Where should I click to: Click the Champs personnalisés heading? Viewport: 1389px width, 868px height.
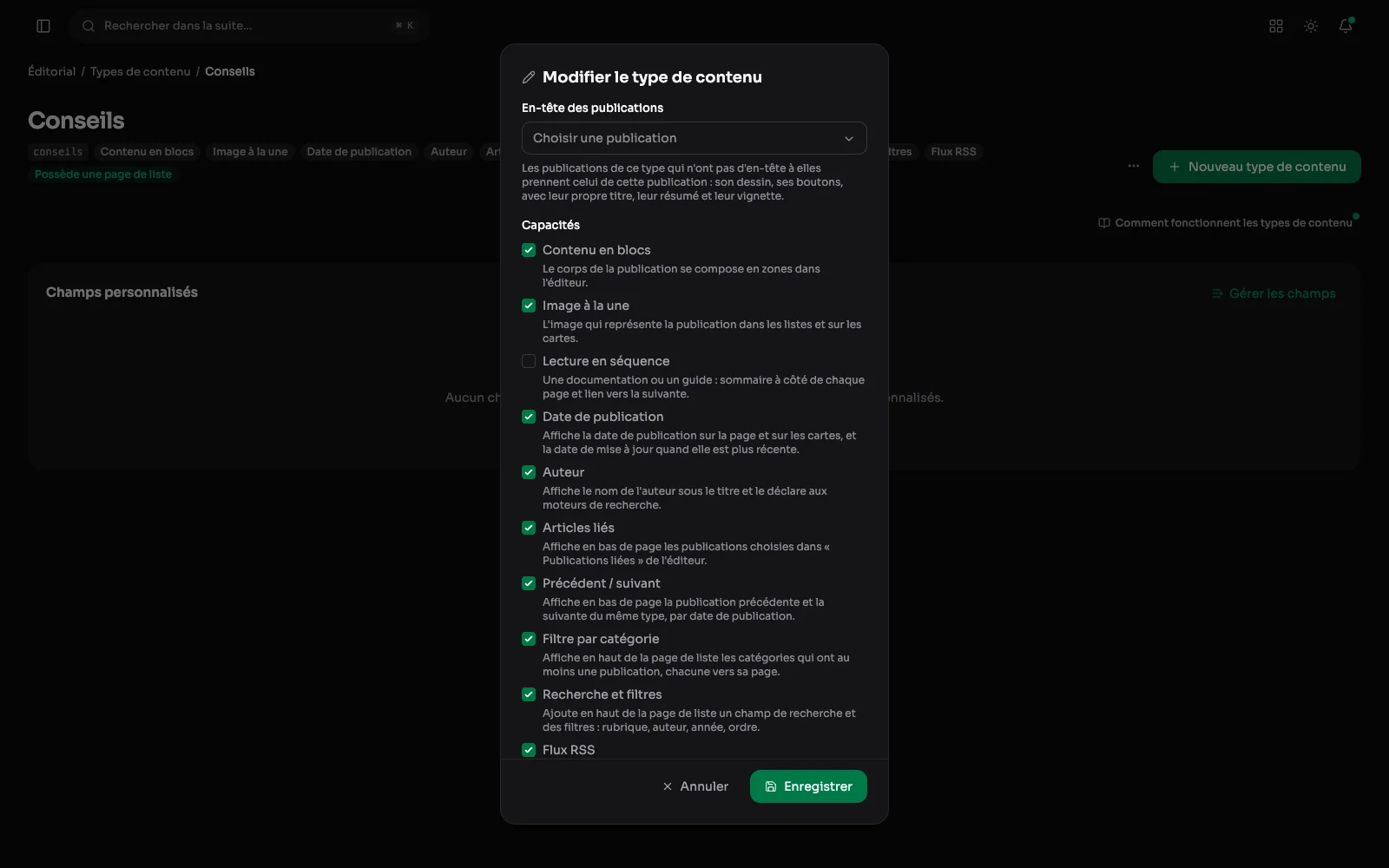pyautogui.click(x=122, y=293)
